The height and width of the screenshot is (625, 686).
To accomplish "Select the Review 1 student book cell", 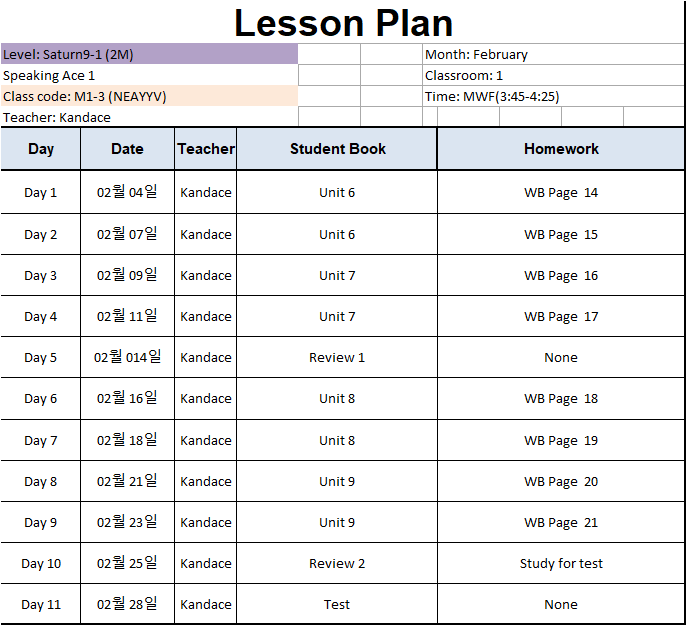I will pyautogui.click(x=337, y=357).
